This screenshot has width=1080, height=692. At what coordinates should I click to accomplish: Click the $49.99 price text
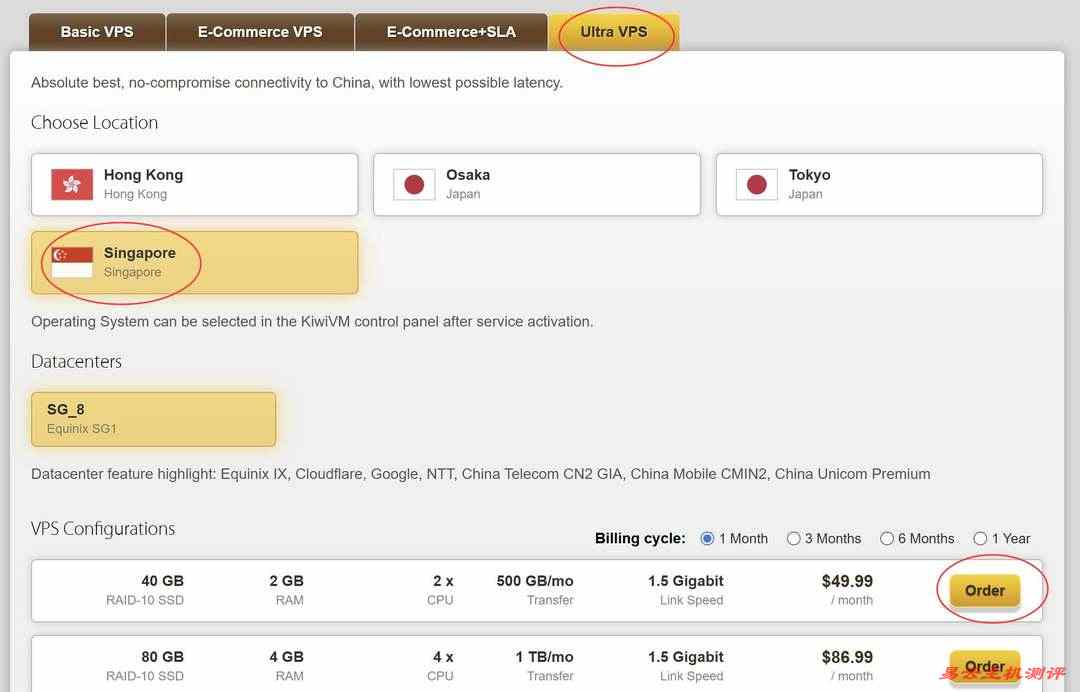(847, 581)
